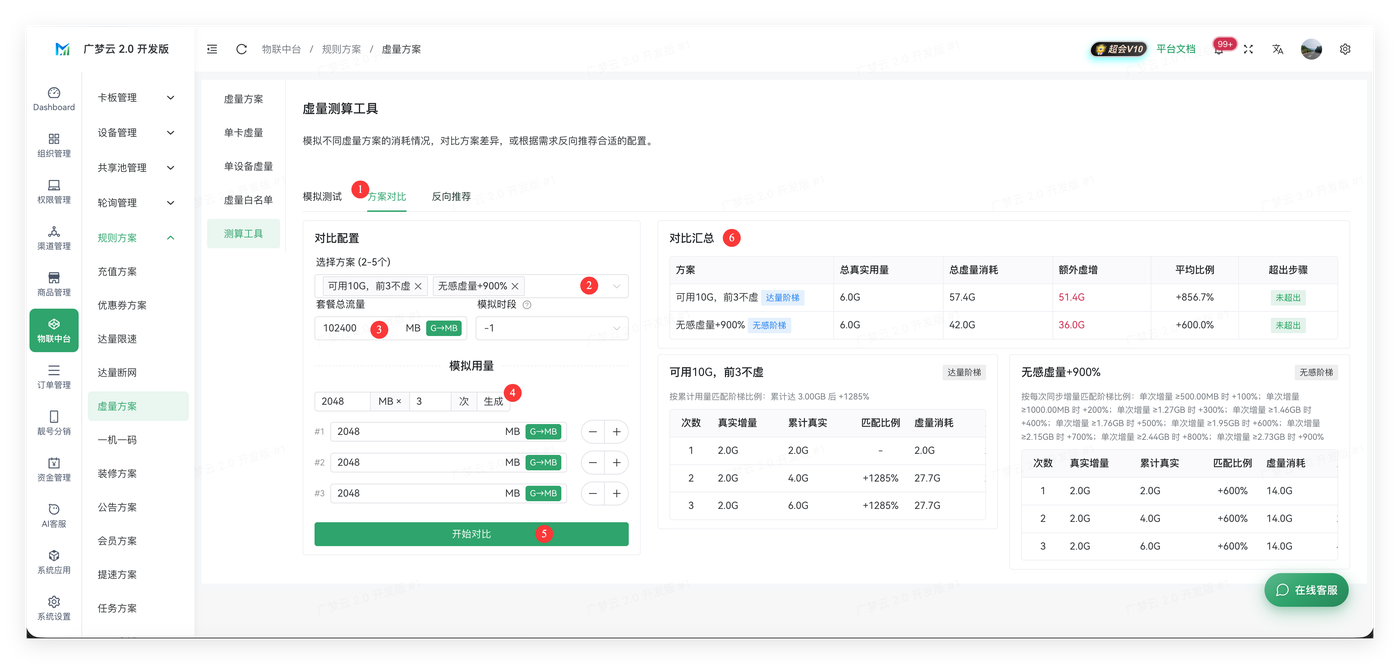Open the 在线客服 chat button
1400x665 pixels.
1306,590
